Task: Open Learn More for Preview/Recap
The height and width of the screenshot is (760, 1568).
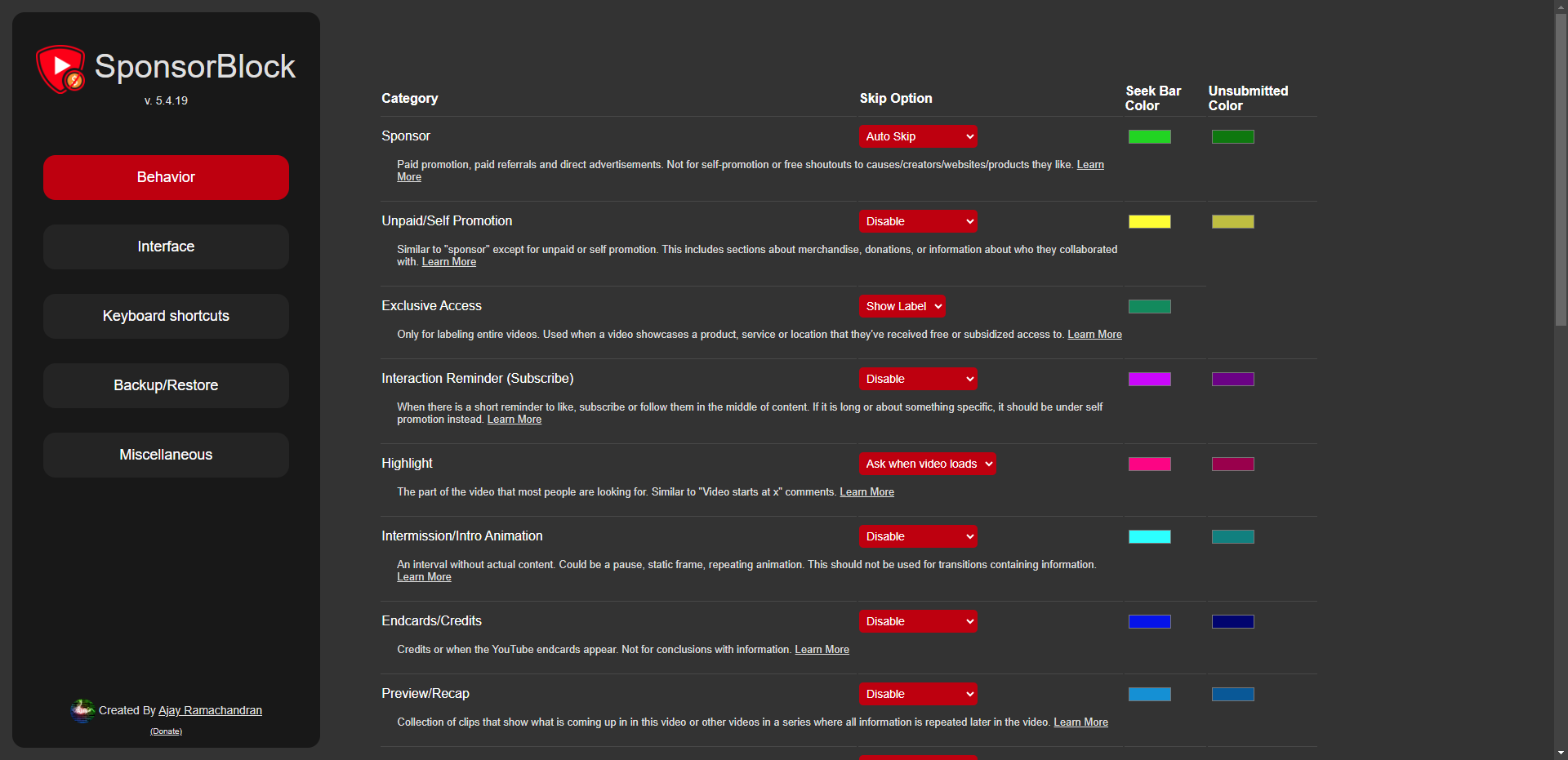Action: coord(1080,722)
